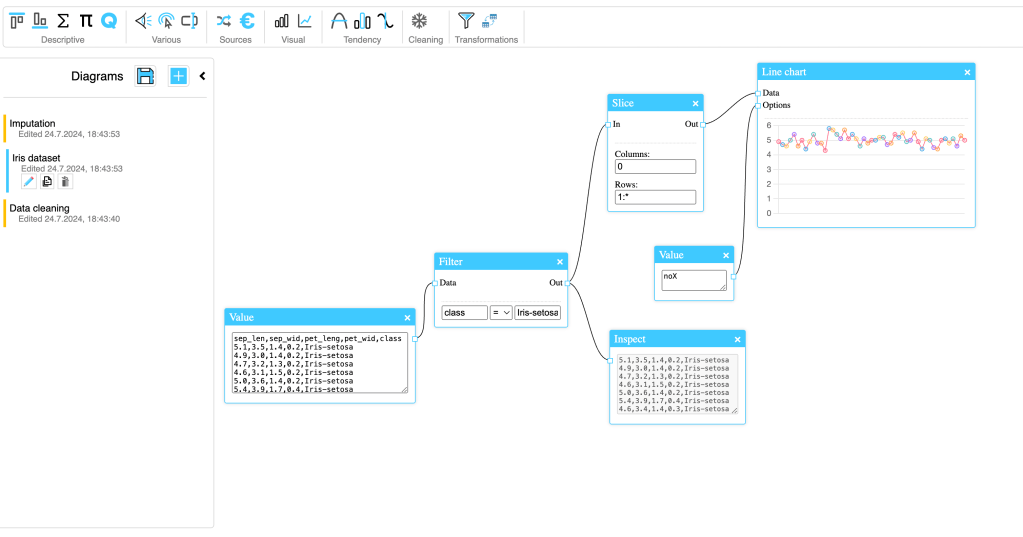
Task: Add a new diagram with plus button
Action: (x=178, y=76)
